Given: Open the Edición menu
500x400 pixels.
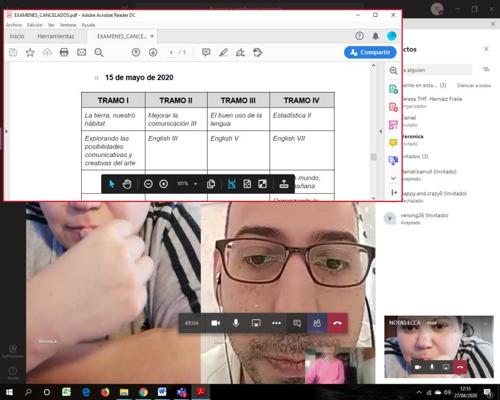Looking at the screenshot, I should click(x=35, y=25).
